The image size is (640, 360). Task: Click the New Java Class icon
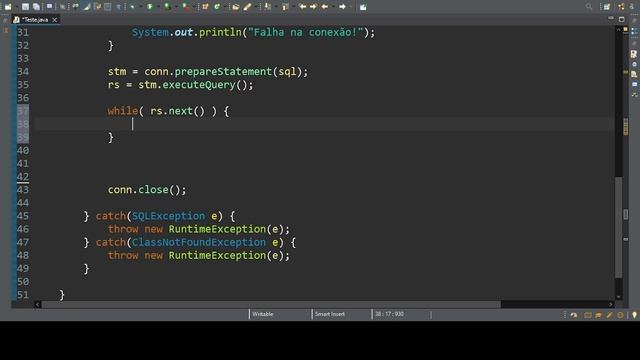point(217,7)
